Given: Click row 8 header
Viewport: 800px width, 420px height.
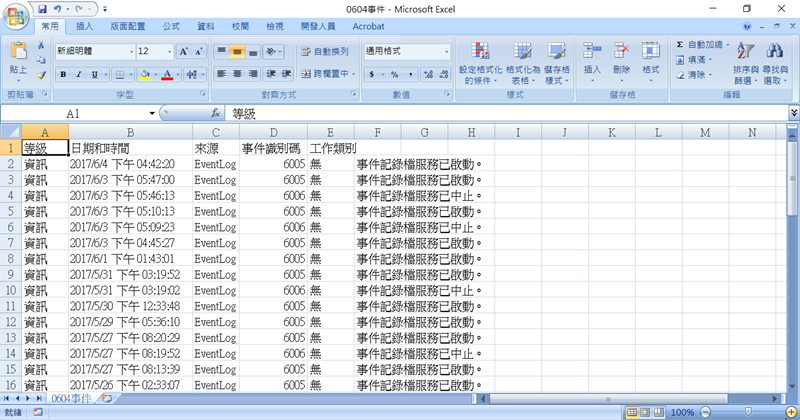Looking at the screenshot, I should pos(10,259).
